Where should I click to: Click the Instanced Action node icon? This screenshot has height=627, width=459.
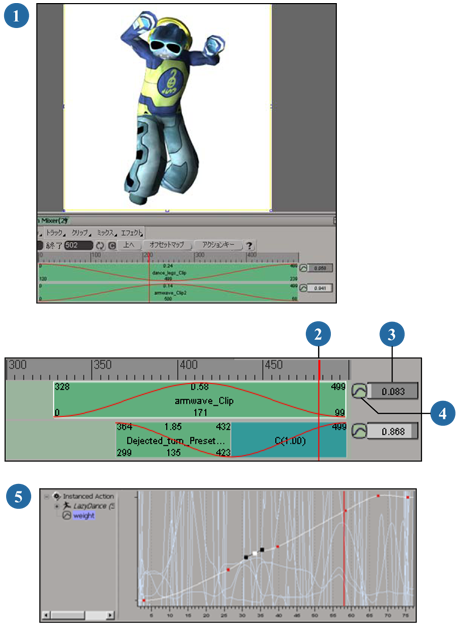click(x=57, y=496)
